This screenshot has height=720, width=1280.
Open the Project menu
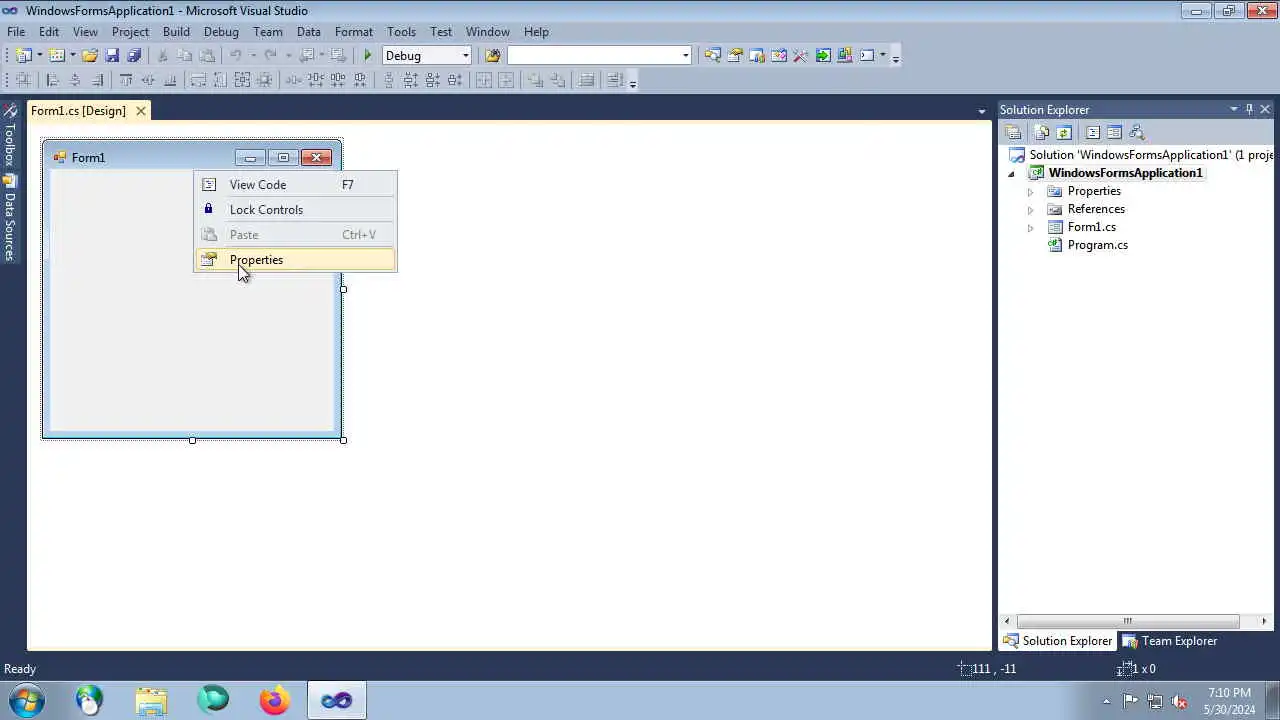(x=130, y=32)
